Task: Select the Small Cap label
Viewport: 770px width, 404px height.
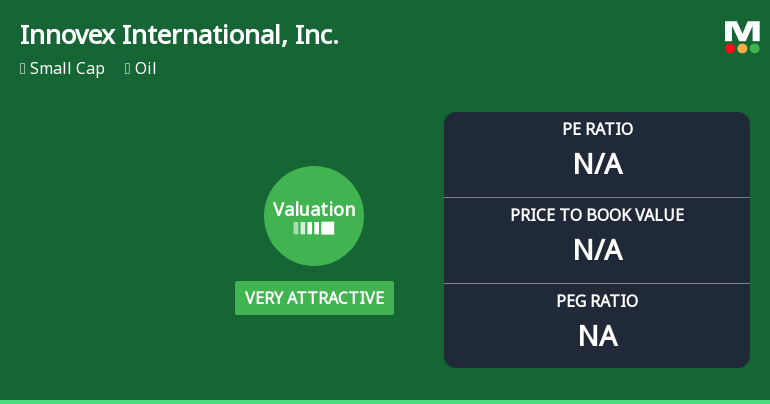Action: click(x=67, y=69)
